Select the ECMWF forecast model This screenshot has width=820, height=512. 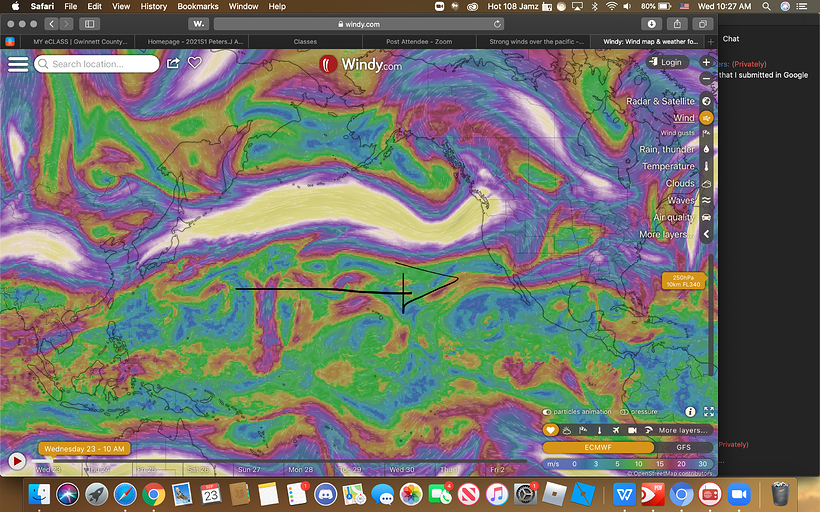(598, 447)
